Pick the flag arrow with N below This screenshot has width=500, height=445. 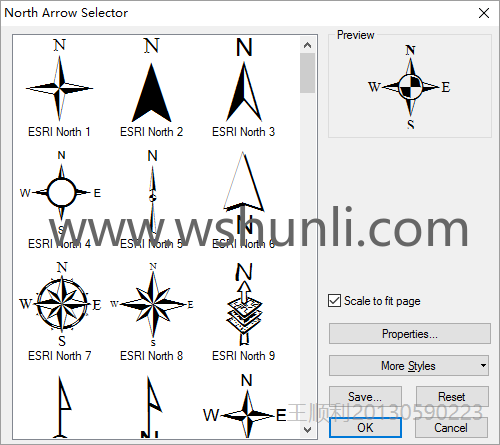pos(152,407)
